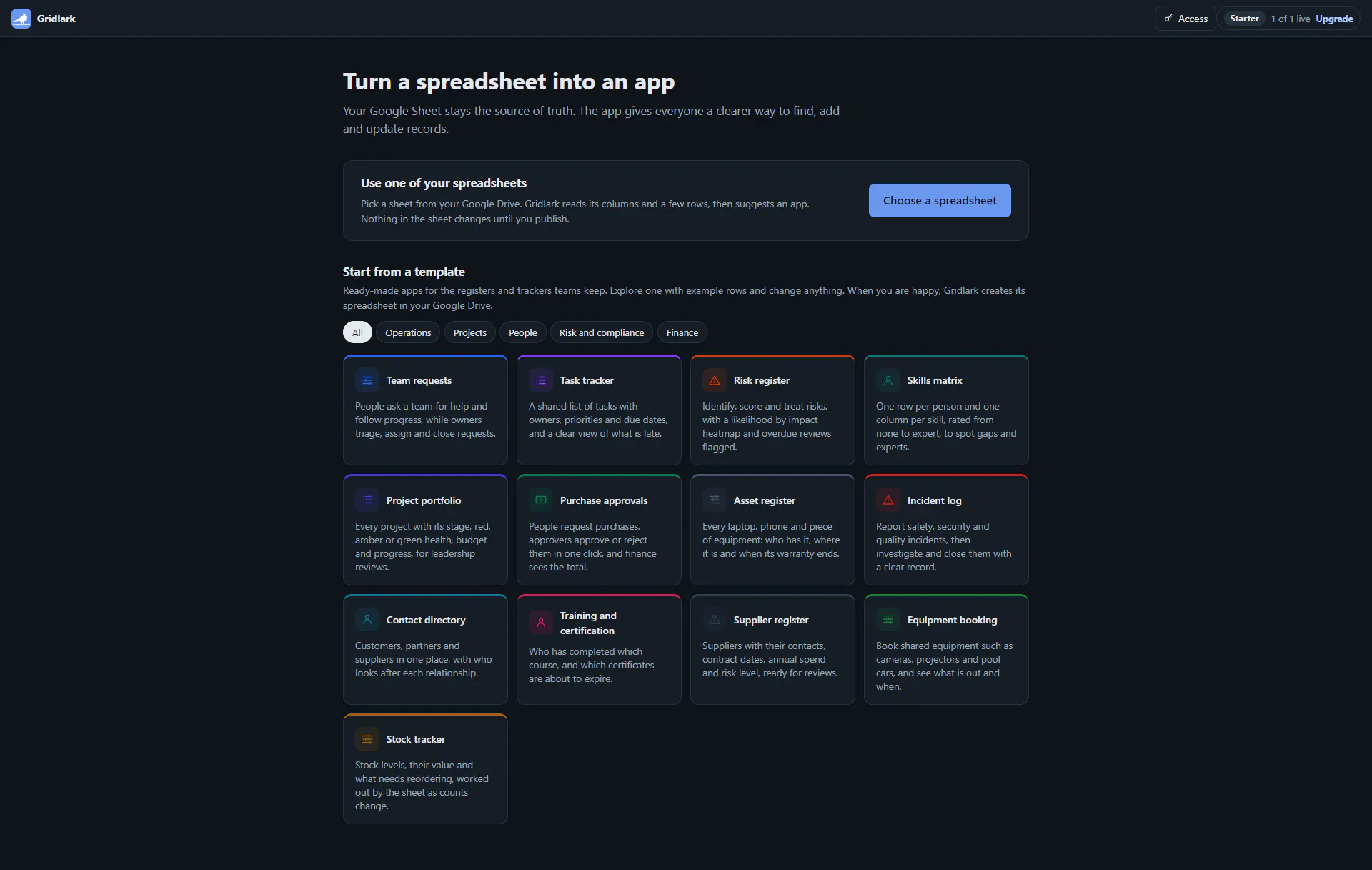Click the Stock tracker orange icon
The image size is (1372, 870).
pyautogui.click(x=367, y=739)
